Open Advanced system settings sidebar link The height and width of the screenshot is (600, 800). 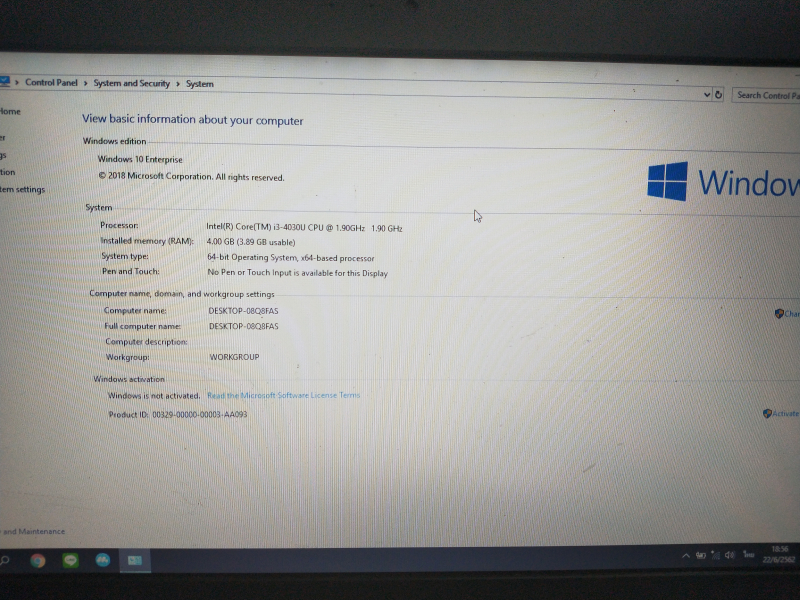tap(22, 189)
